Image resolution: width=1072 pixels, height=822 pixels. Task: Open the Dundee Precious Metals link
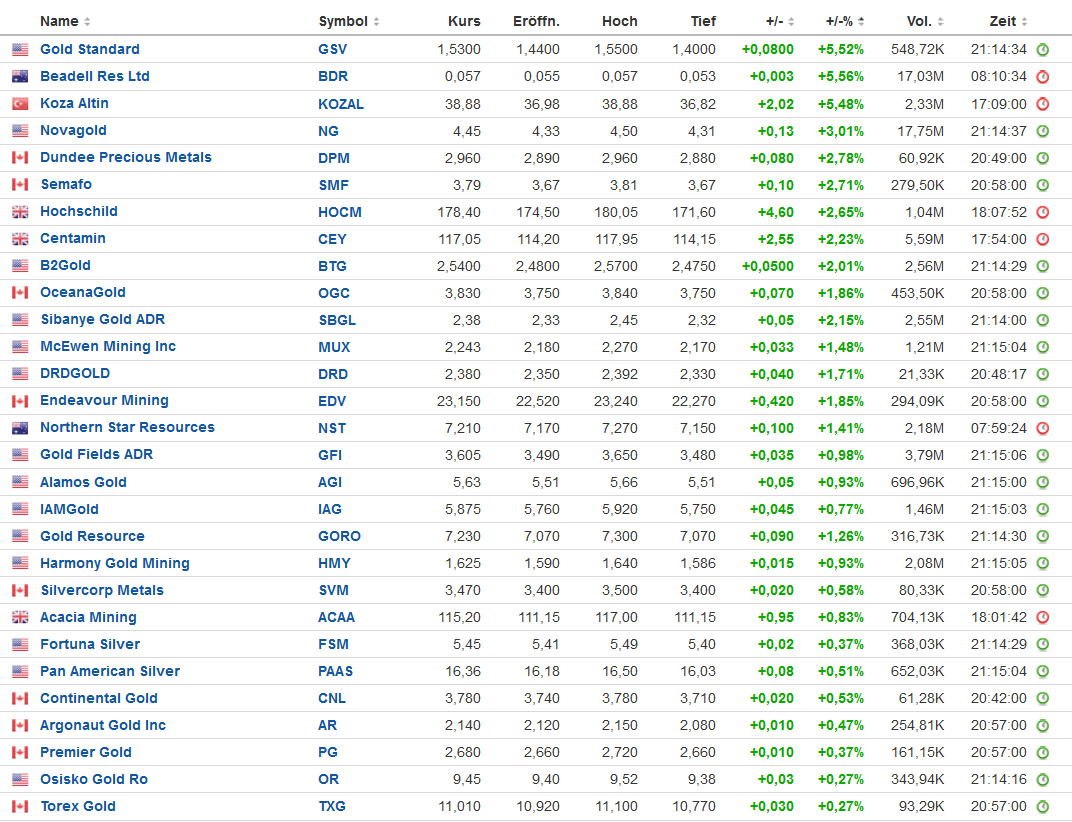(x=126, y=157)
